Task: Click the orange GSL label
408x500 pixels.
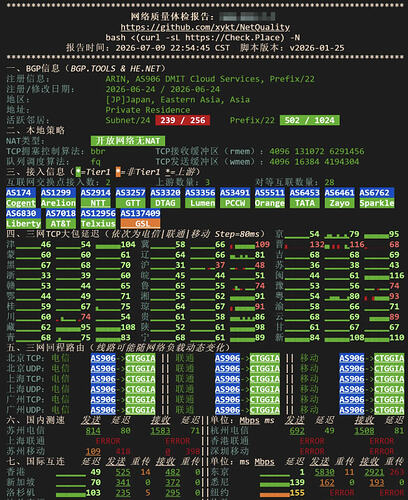Action: [x=140, y=223]
